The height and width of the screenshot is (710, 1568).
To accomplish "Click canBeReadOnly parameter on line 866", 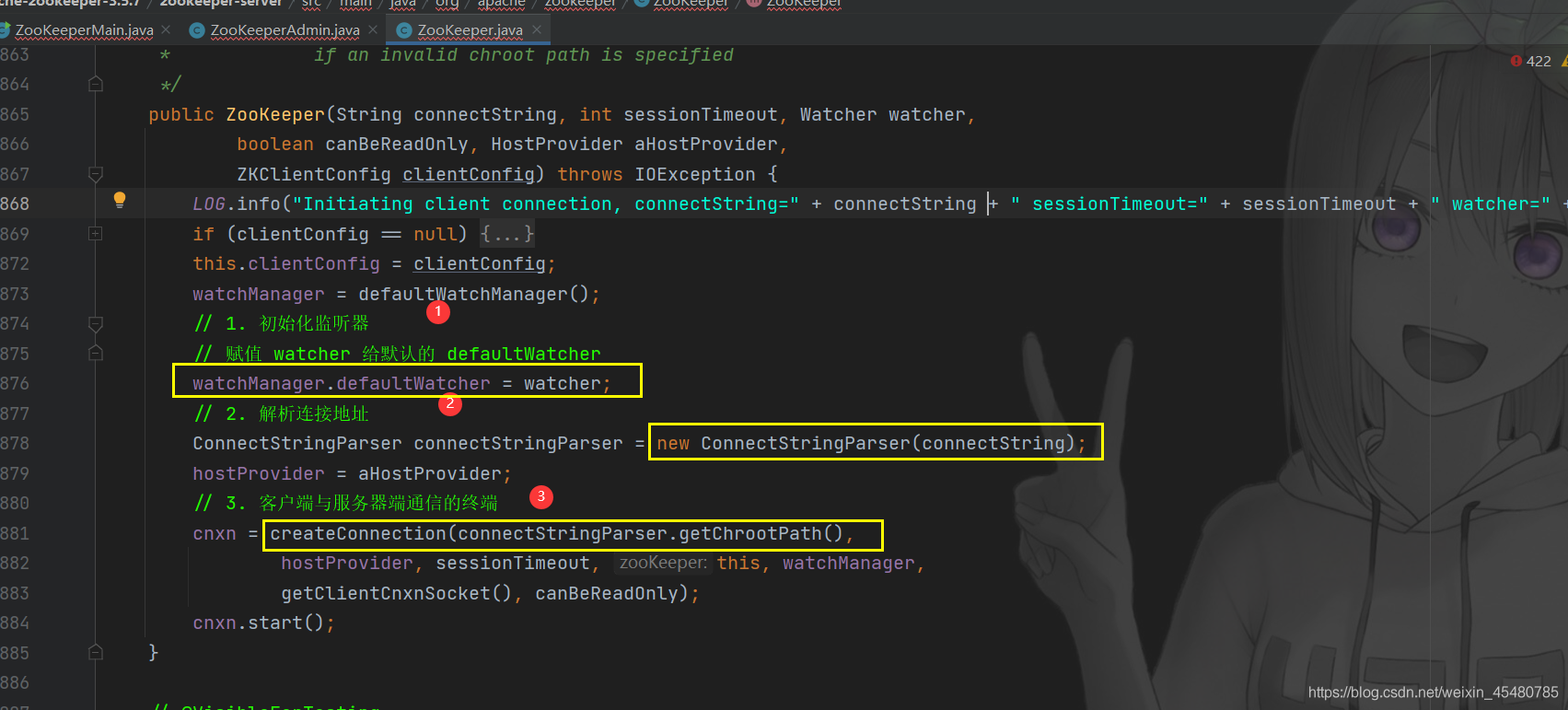I will tap(397, 144).
